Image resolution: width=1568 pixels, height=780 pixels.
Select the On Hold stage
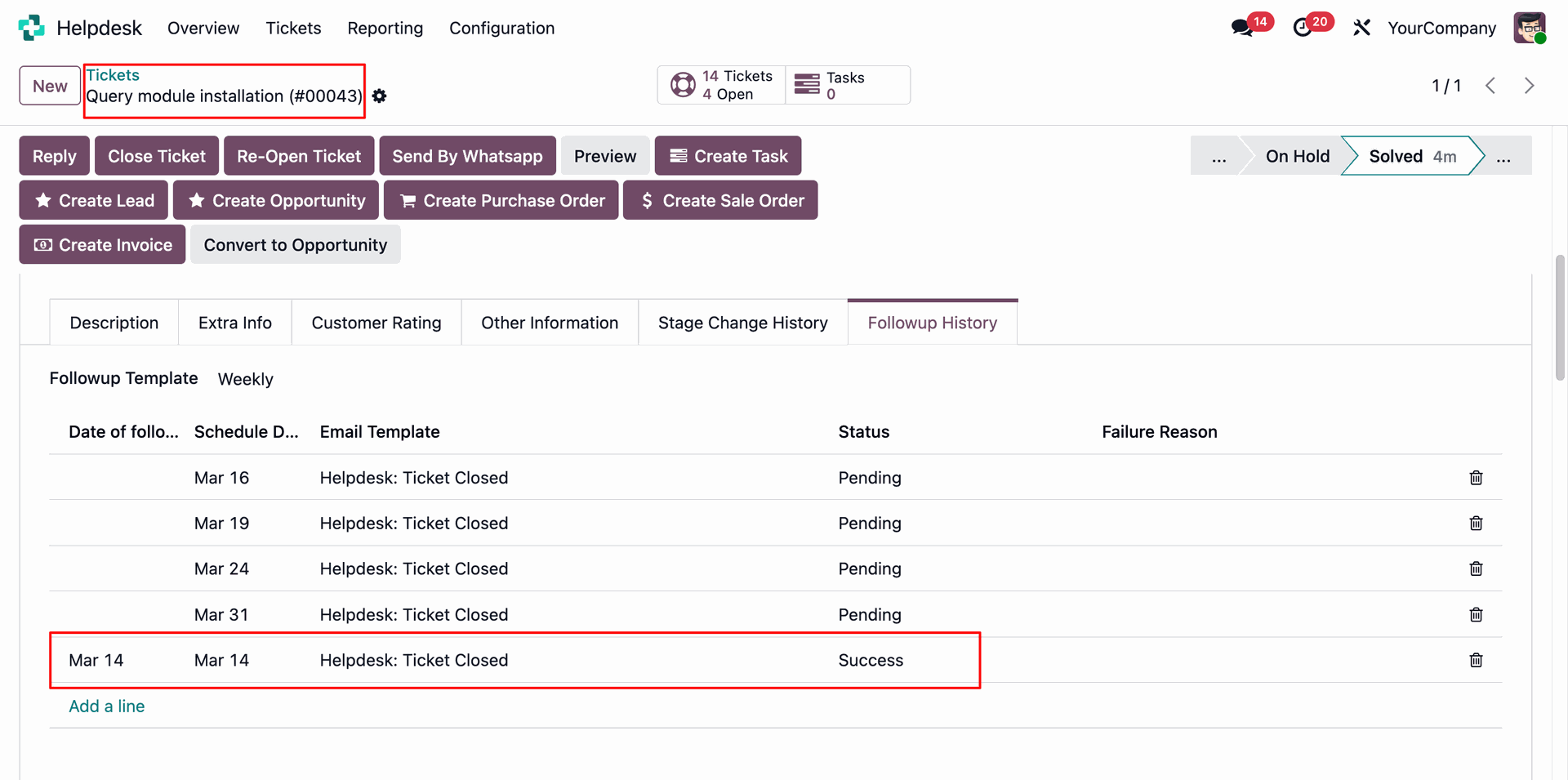(1297, 156)
